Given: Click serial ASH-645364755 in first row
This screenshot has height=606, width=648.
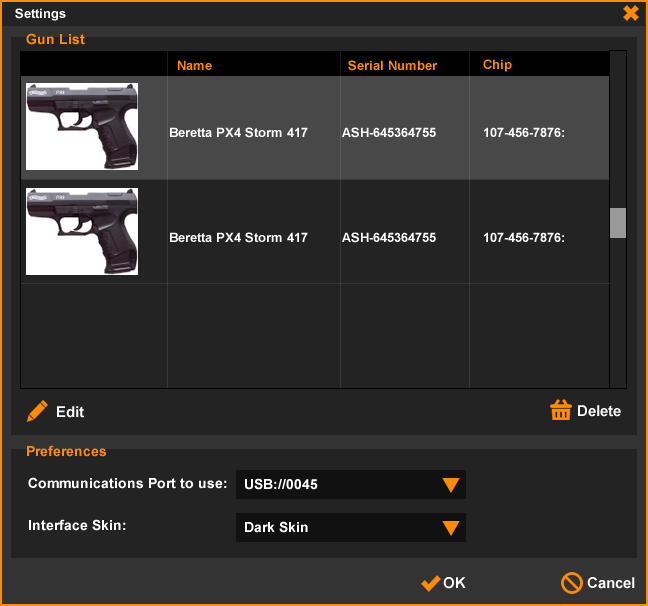Looking at the screenshot, I should point(389,133).
